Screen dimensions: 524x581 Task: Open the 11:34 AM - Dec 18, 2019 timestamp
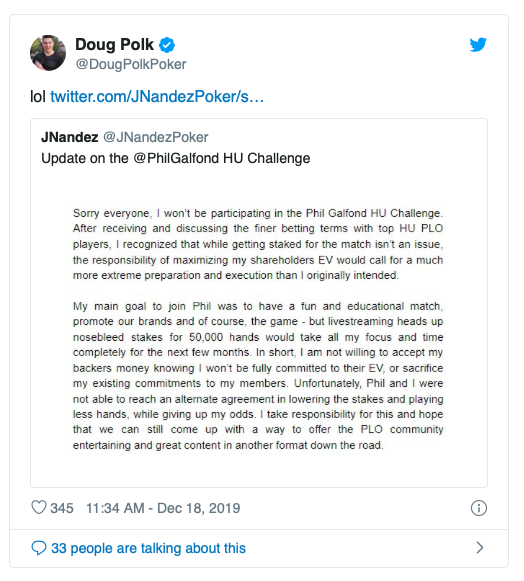coord(163,508)
